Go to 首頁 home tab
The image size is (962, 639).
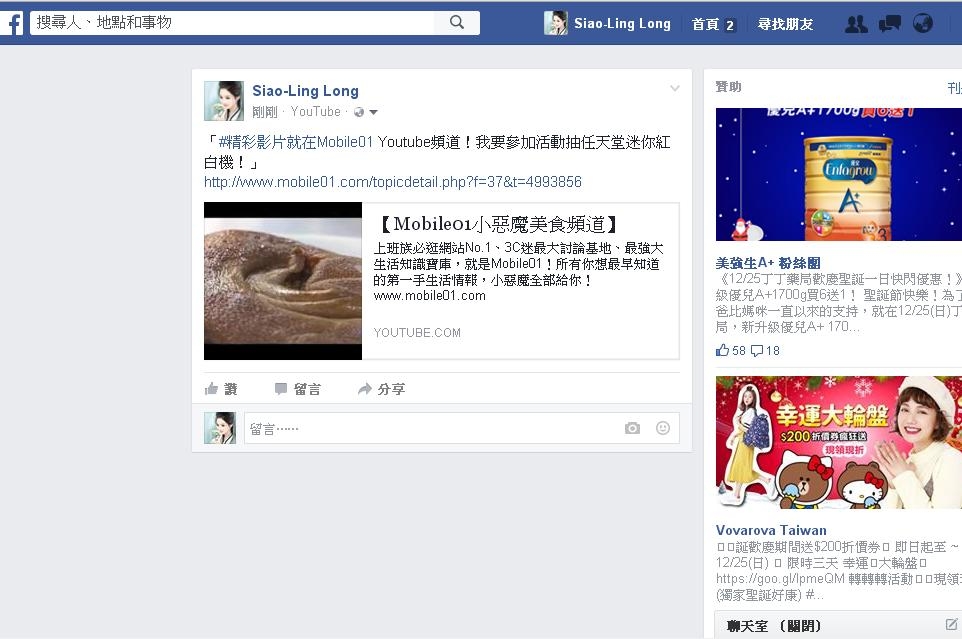pos(713,24)
